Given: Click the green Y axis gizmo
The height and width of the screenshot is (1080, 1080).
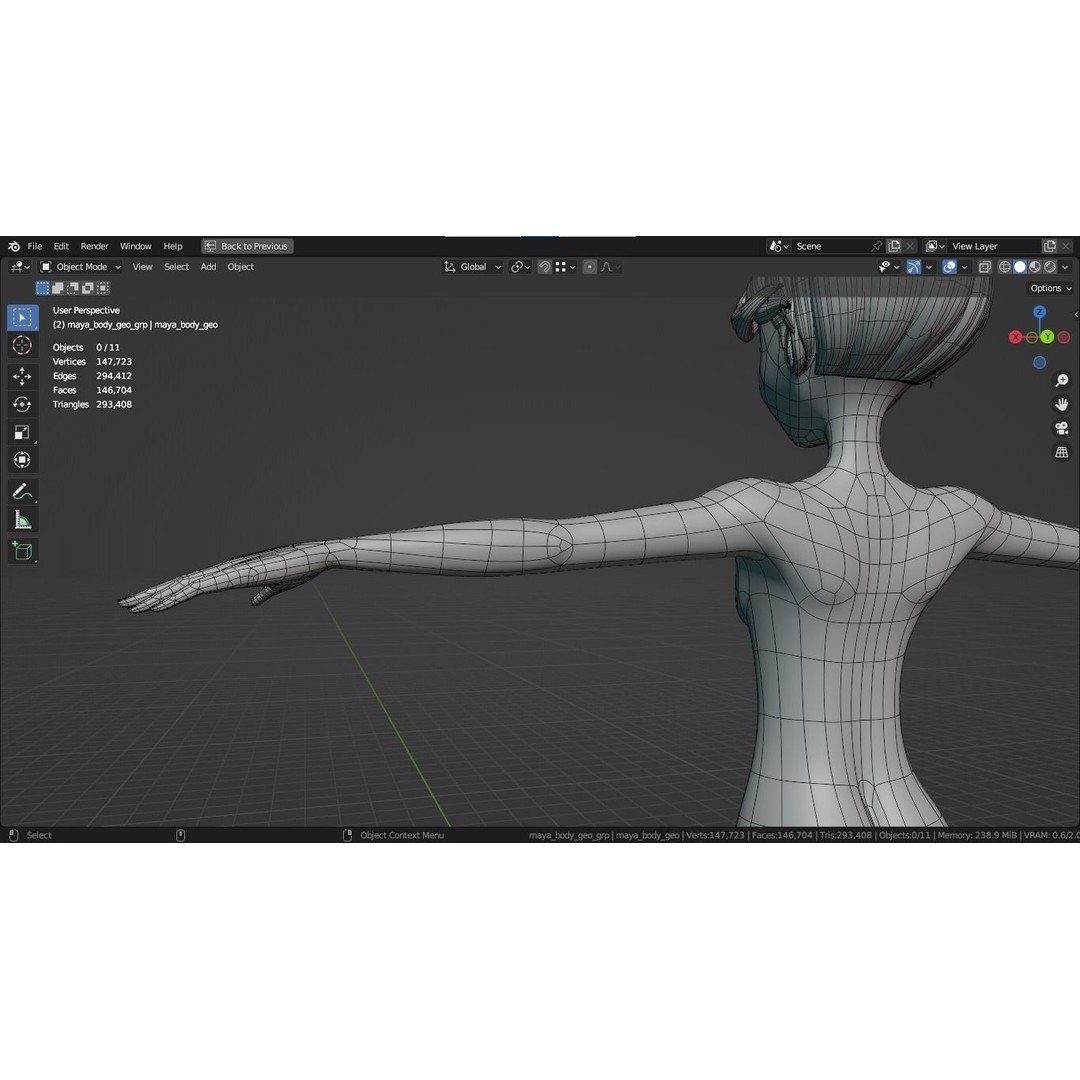Looking at the screenshot, I should (1047, 337).
